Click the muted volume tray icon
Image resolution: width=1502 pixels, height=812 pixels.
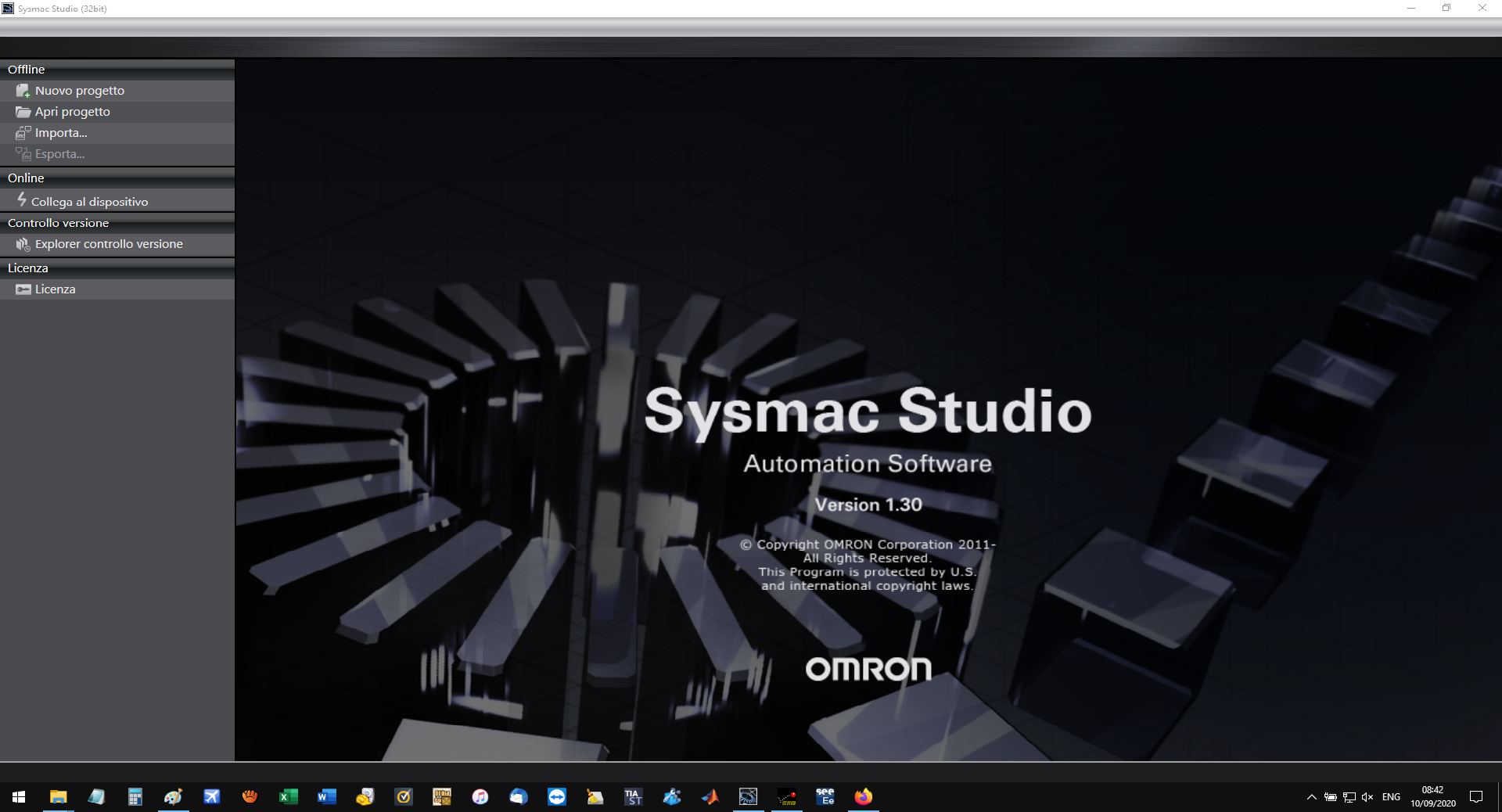[x=1367, y=797]
